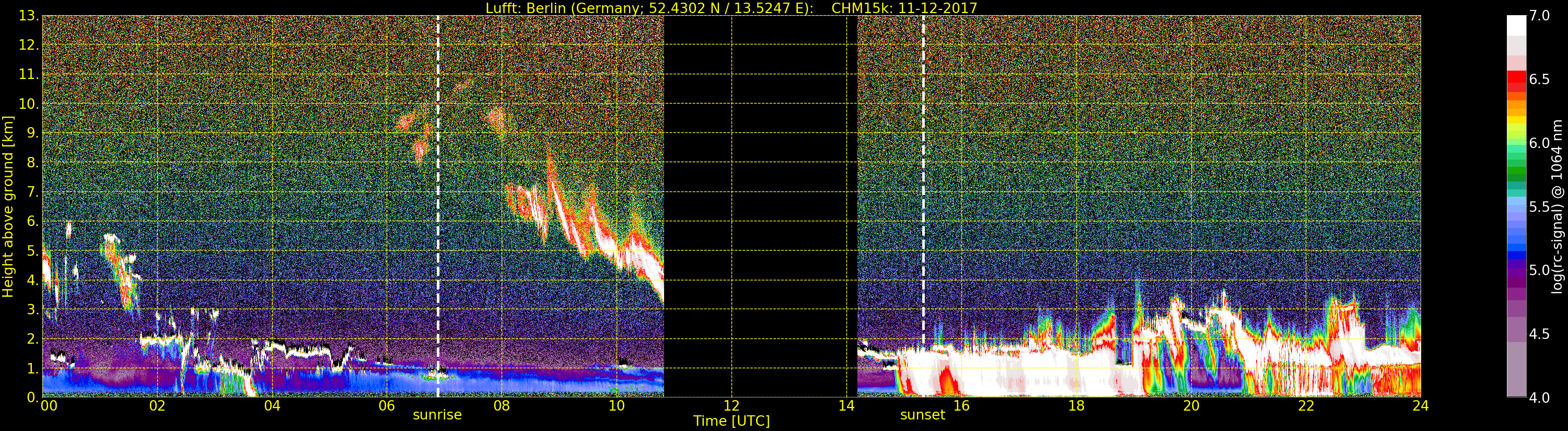Click the white dashed sunrise marker line

pos(438,183)
